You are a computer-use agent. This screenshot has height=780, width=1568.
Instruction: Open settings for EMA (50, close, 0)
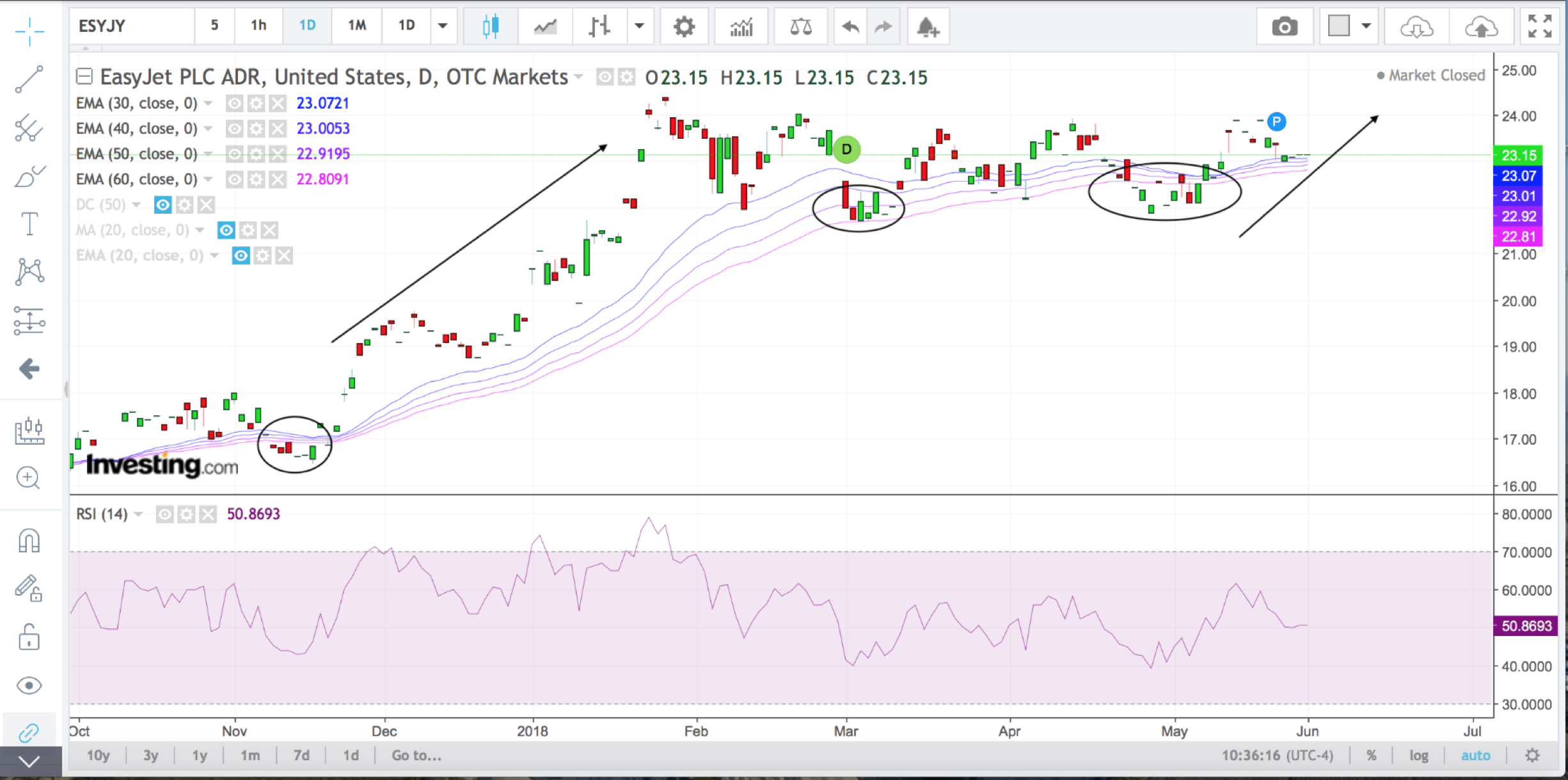click(256, 154)
